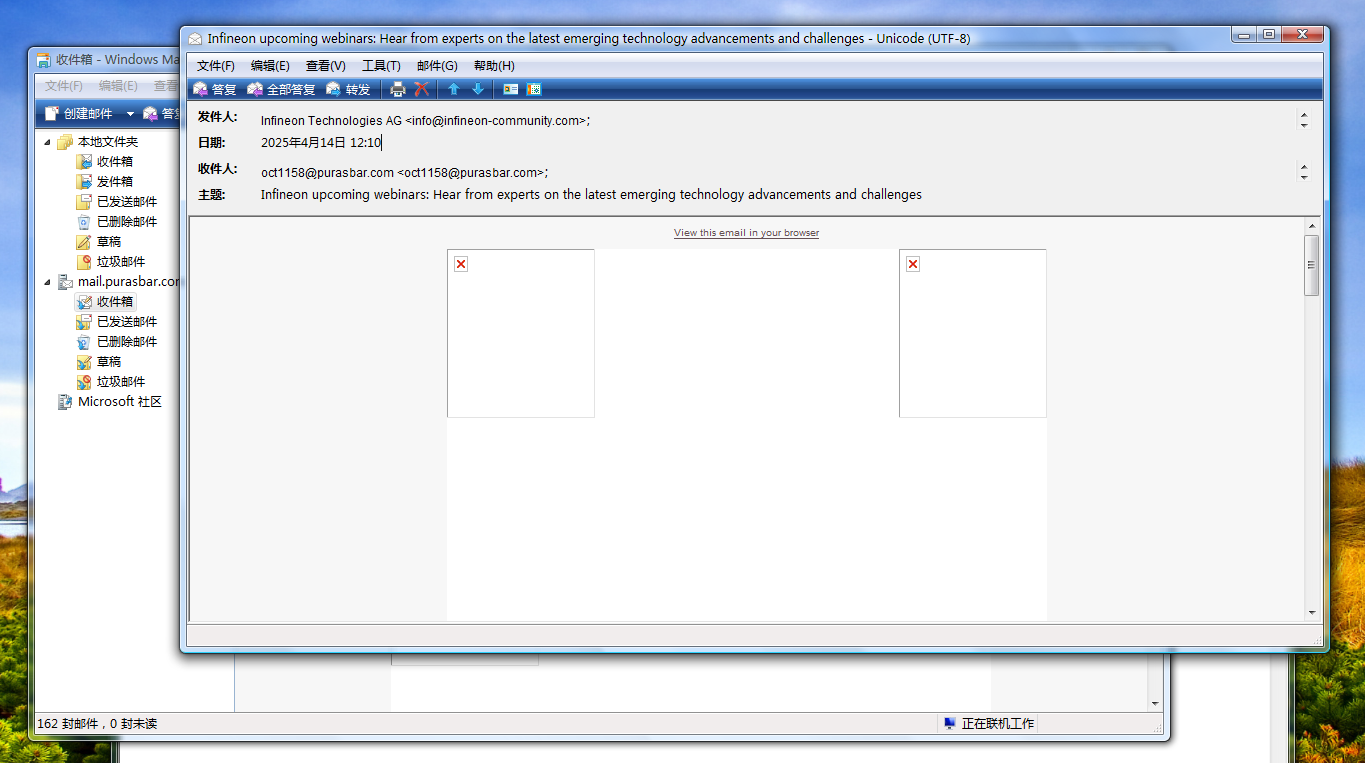
Task: Click sender field scroll up arrow
Action: 1304,114
